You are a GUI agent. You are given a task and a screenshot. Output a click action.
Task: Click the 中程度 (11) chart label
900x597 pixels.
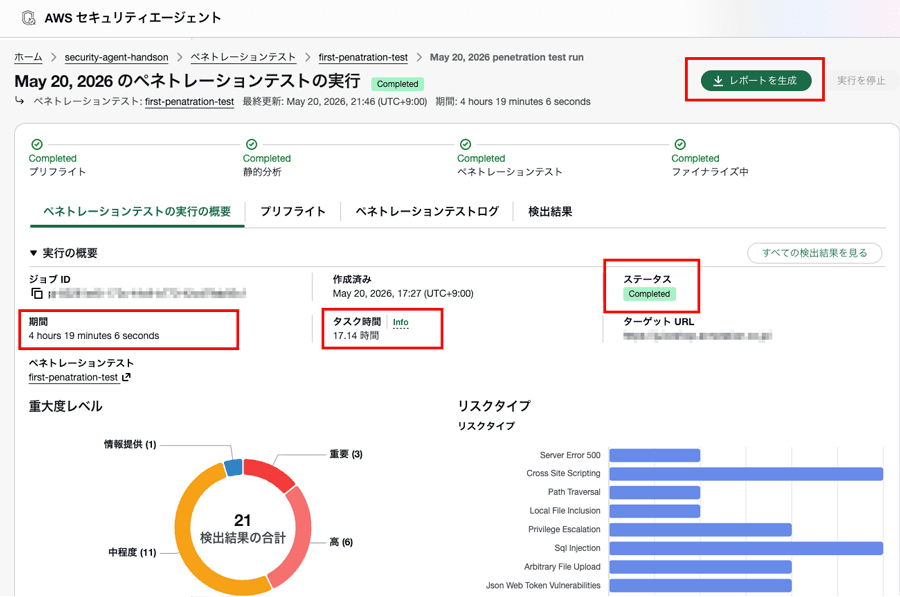click(132, 552)
